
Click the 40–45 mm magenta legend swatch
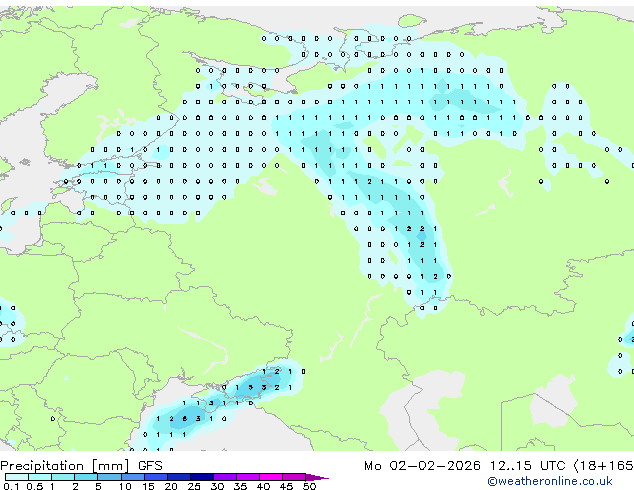click(271, 477)
